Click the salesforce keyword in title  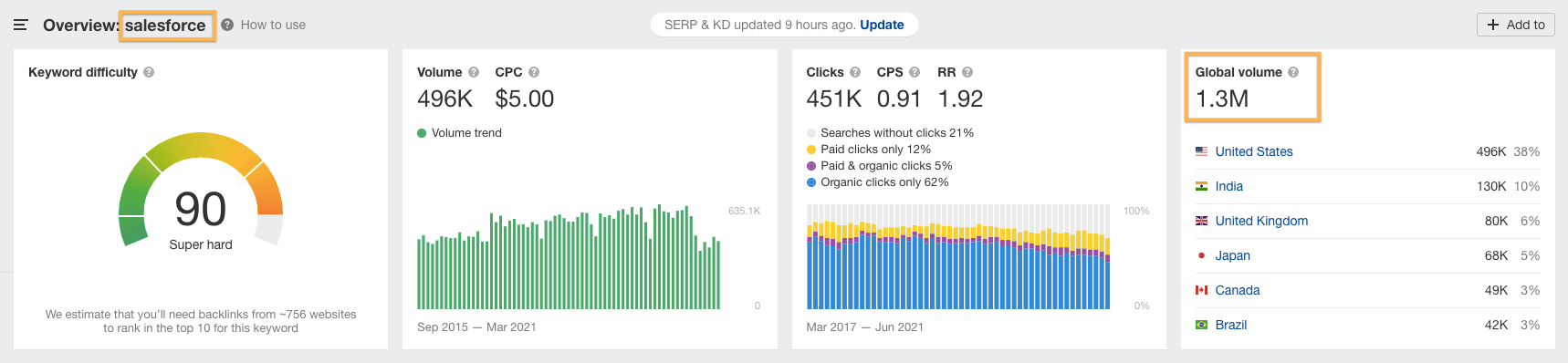165,26
